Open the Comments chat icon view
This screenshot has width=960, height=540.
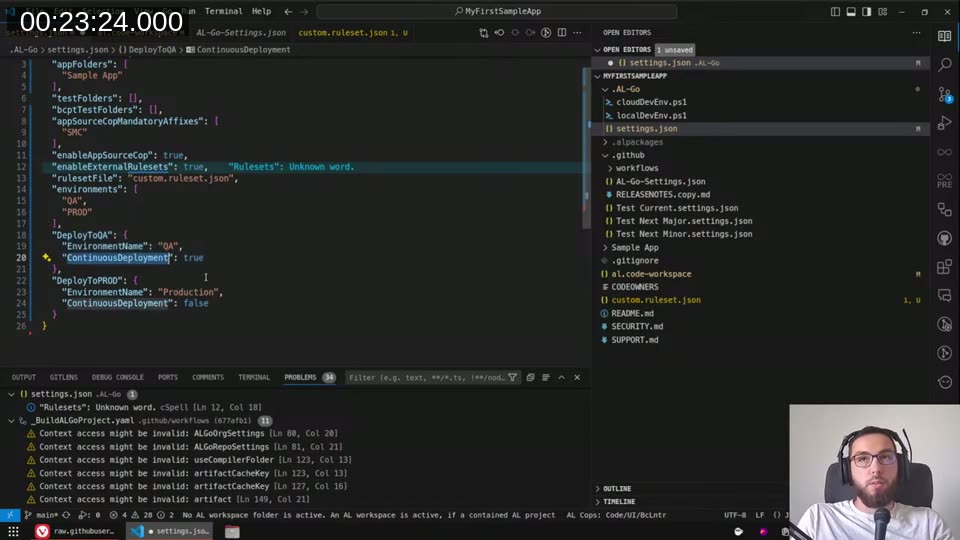945,296
